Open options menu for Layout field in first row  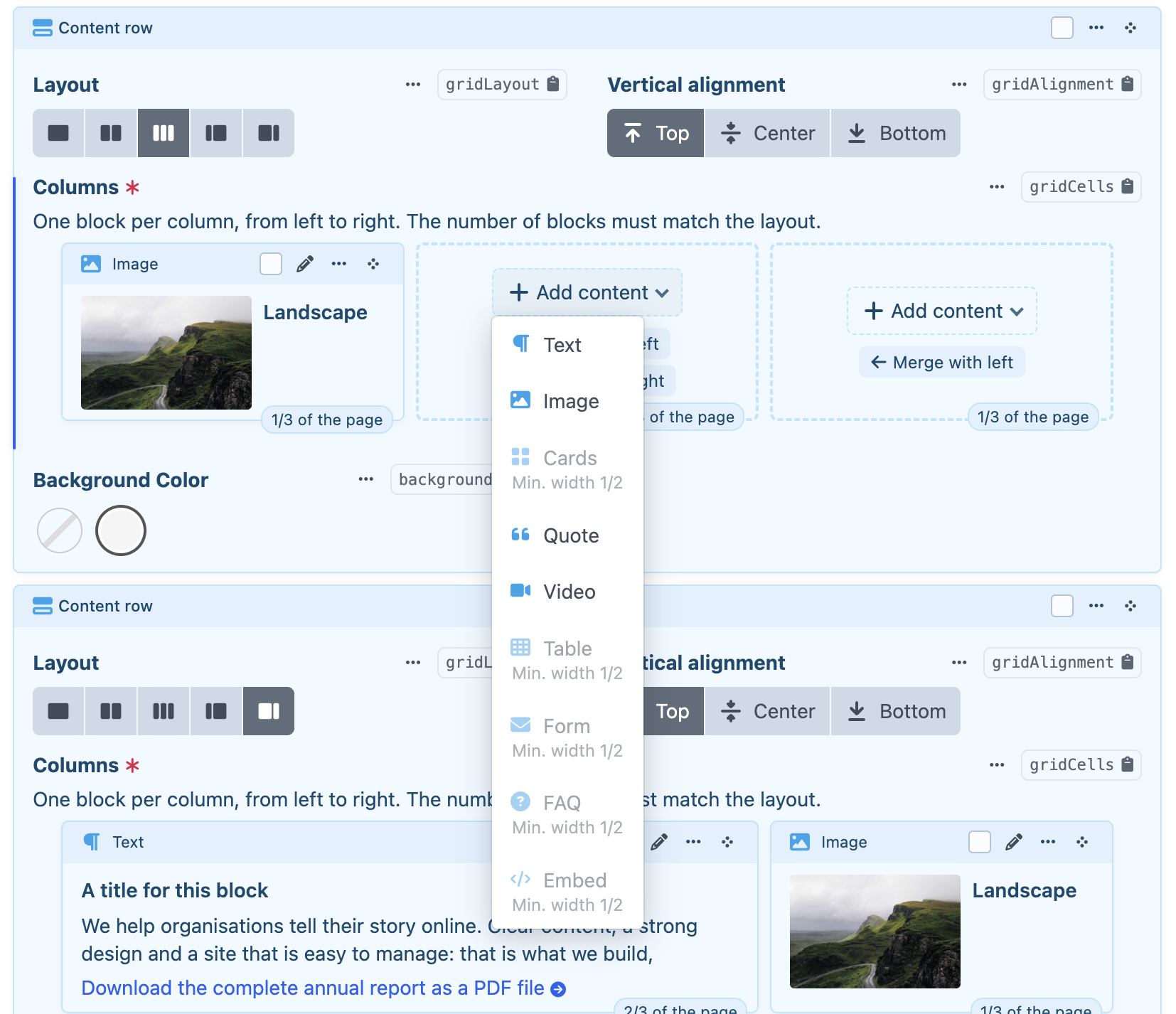pos(413,84)
